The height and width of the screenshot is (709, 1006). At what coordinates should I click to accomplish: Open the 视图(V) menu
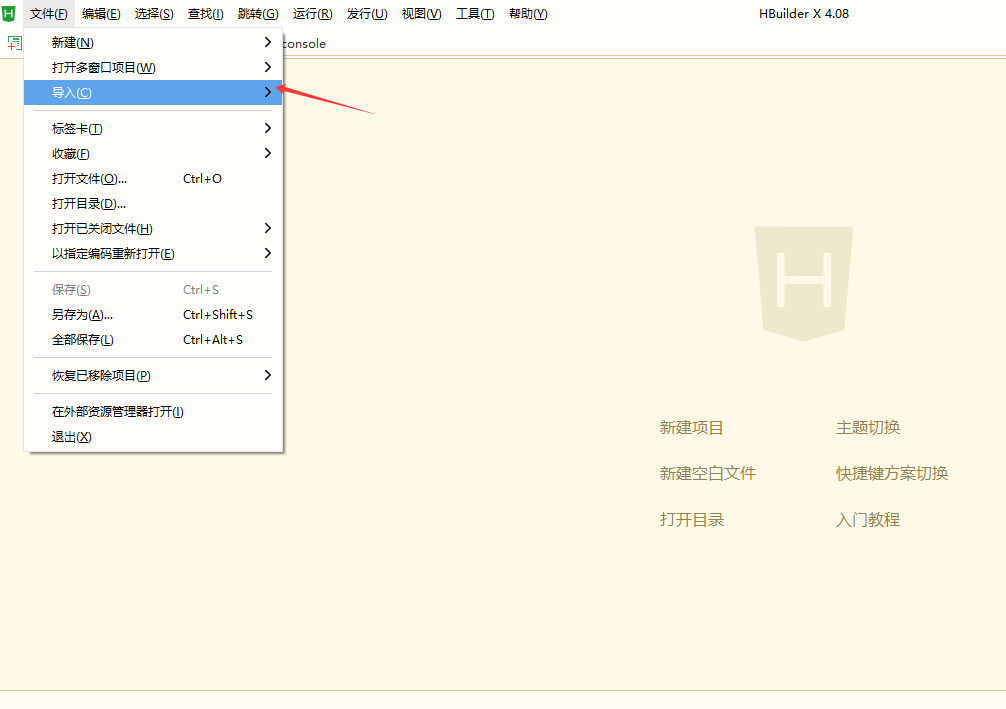pyautogui.click(x=422, y=13)
